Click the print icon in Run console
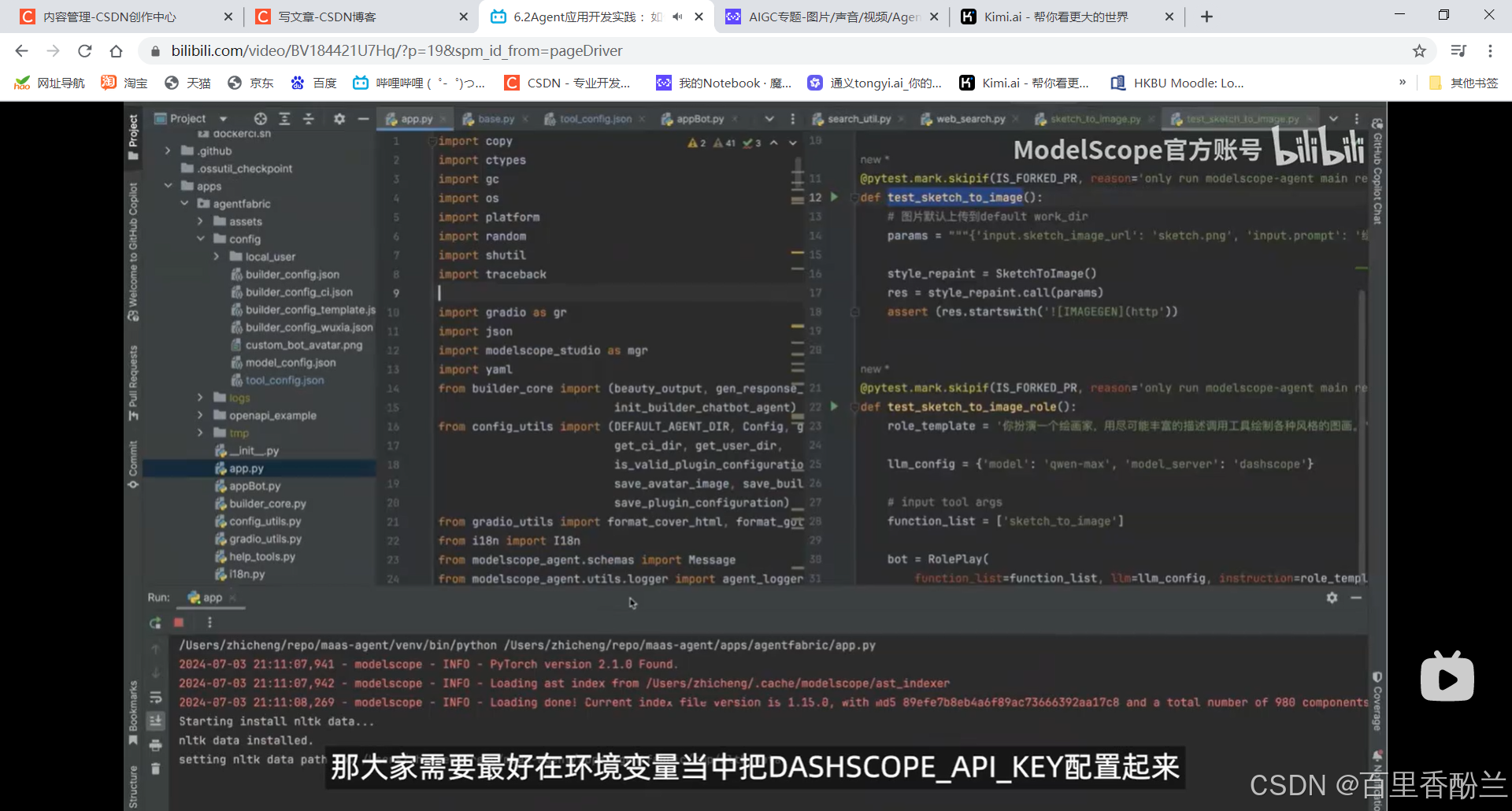1512x811 pixels. (155, 745)
